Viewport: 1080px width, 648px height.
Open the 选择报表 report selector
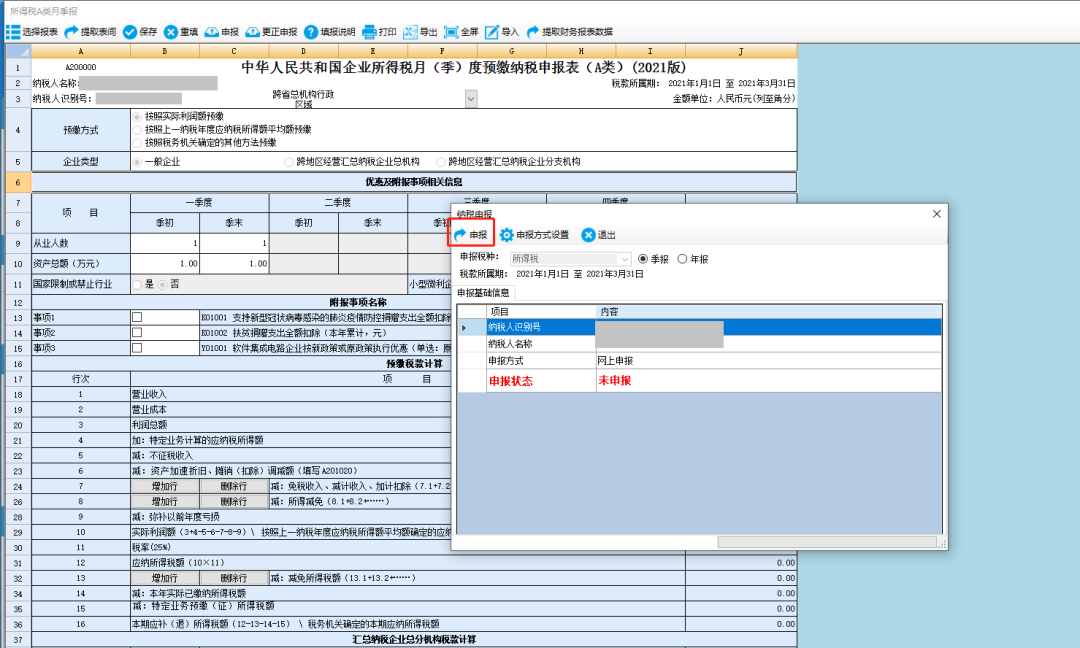32,32
